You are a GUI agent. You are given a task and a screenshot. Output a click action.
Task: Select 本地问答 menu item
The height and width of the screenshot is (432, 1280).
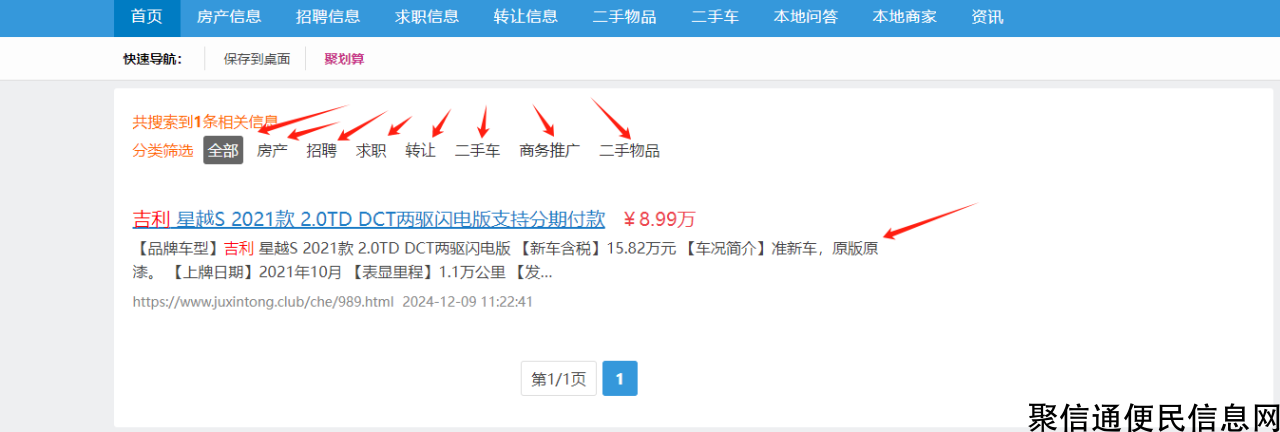[x=805, y=17]
